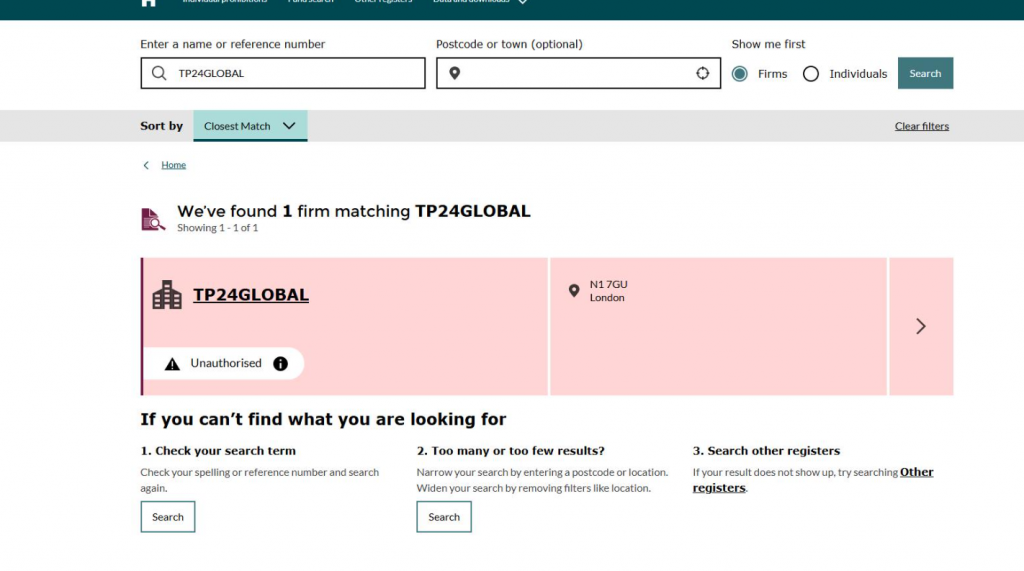Open the TP24GLOBAL result via right arrow
The height and width of the screenshot is (571, 1024).
pos(920,326)
